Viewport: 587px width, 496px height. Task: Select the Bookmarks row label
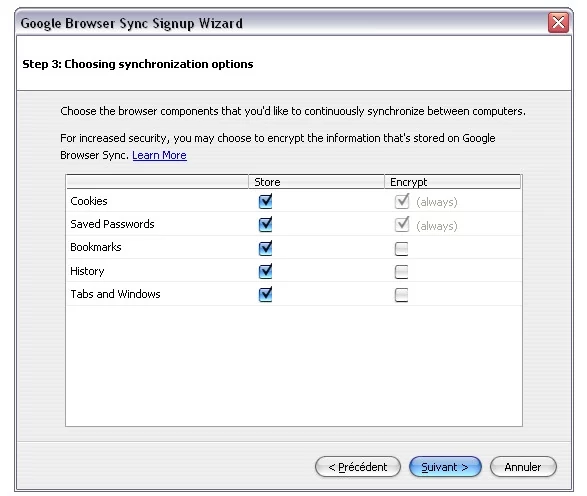tap(96, 247)
